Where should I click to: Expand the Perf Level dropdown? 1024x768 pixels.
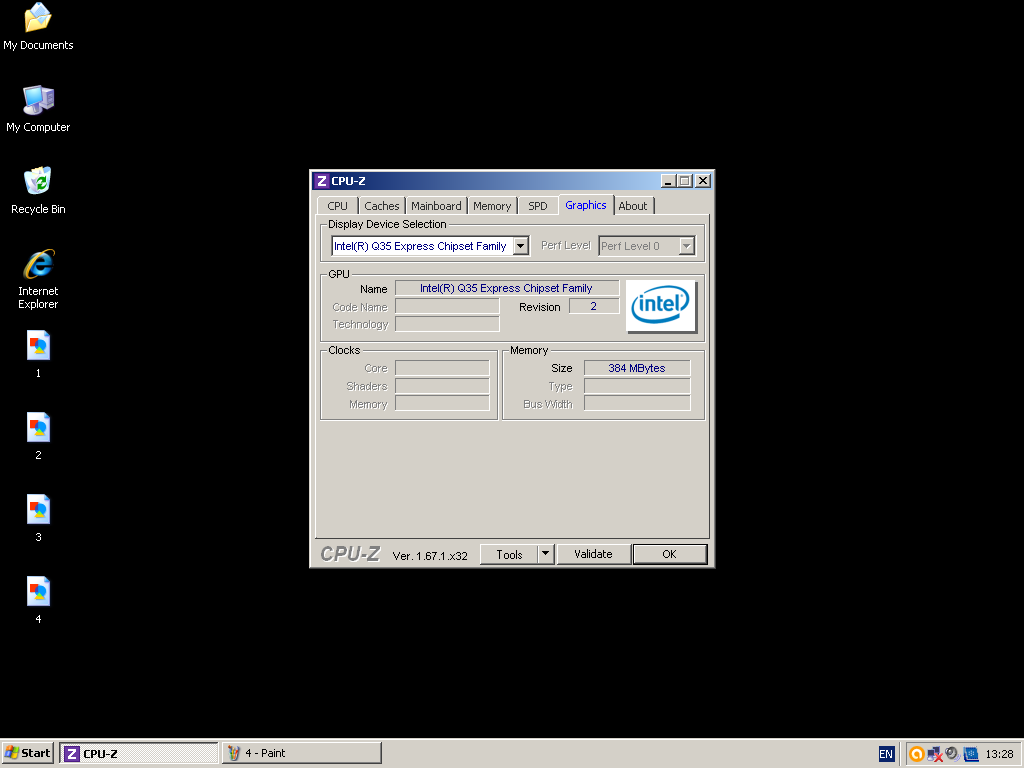686,246
